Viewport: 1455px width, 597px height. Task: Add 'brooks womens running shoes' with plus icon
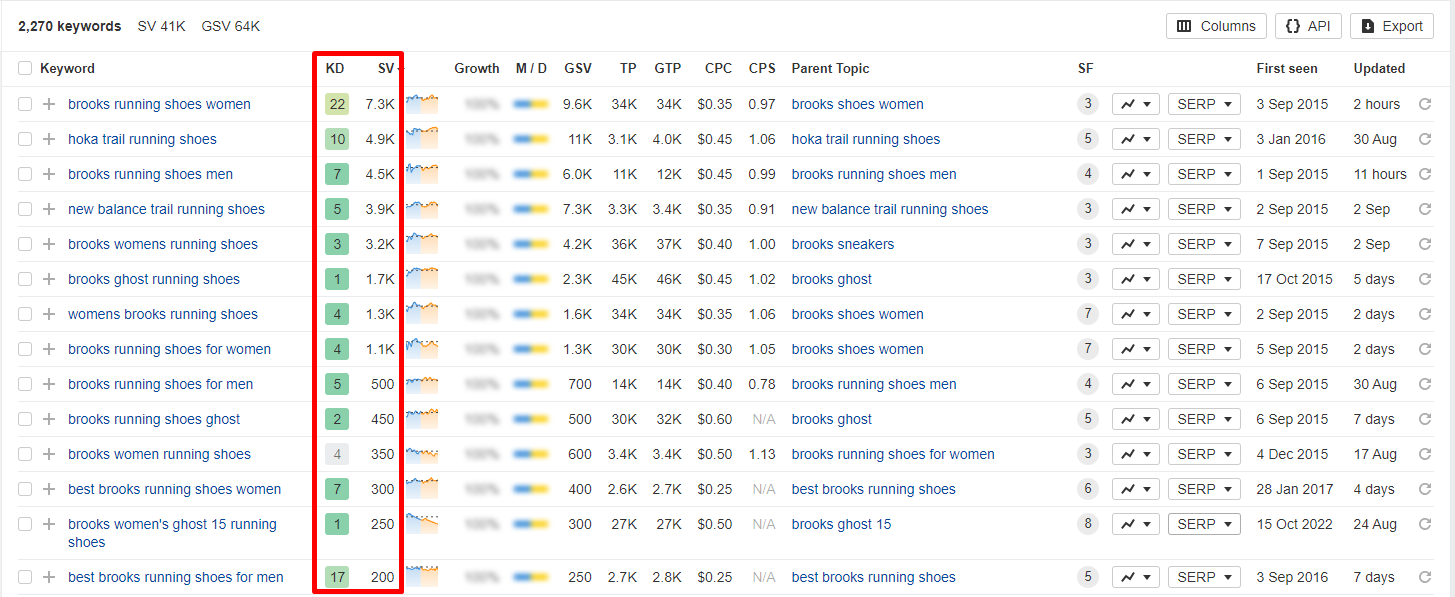click(49, 244)
